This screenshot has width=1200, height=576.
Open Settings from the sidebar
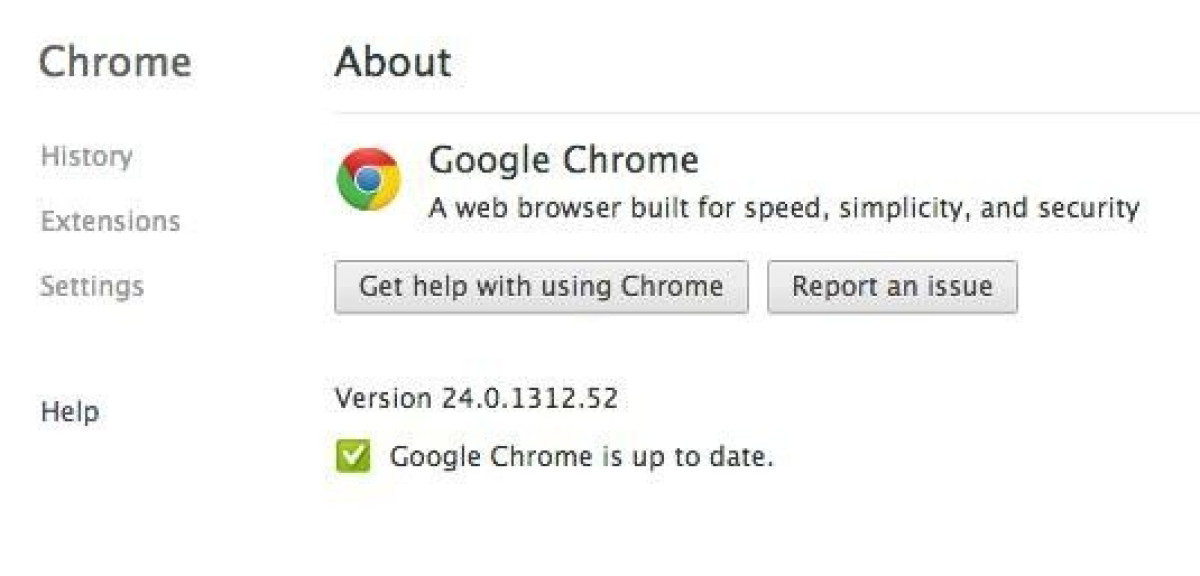coord(92,287)
